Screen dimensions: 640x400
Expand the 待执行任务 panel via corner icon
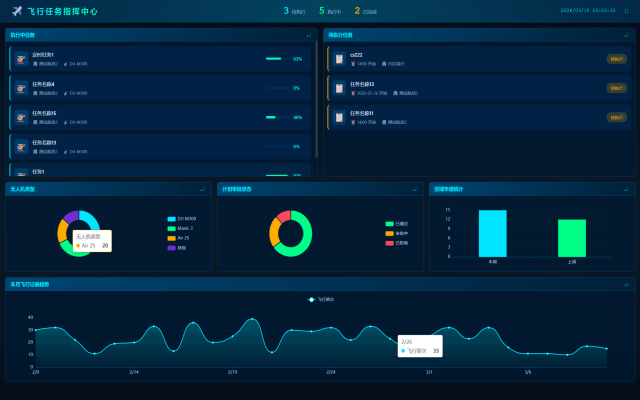pos(626,35)
